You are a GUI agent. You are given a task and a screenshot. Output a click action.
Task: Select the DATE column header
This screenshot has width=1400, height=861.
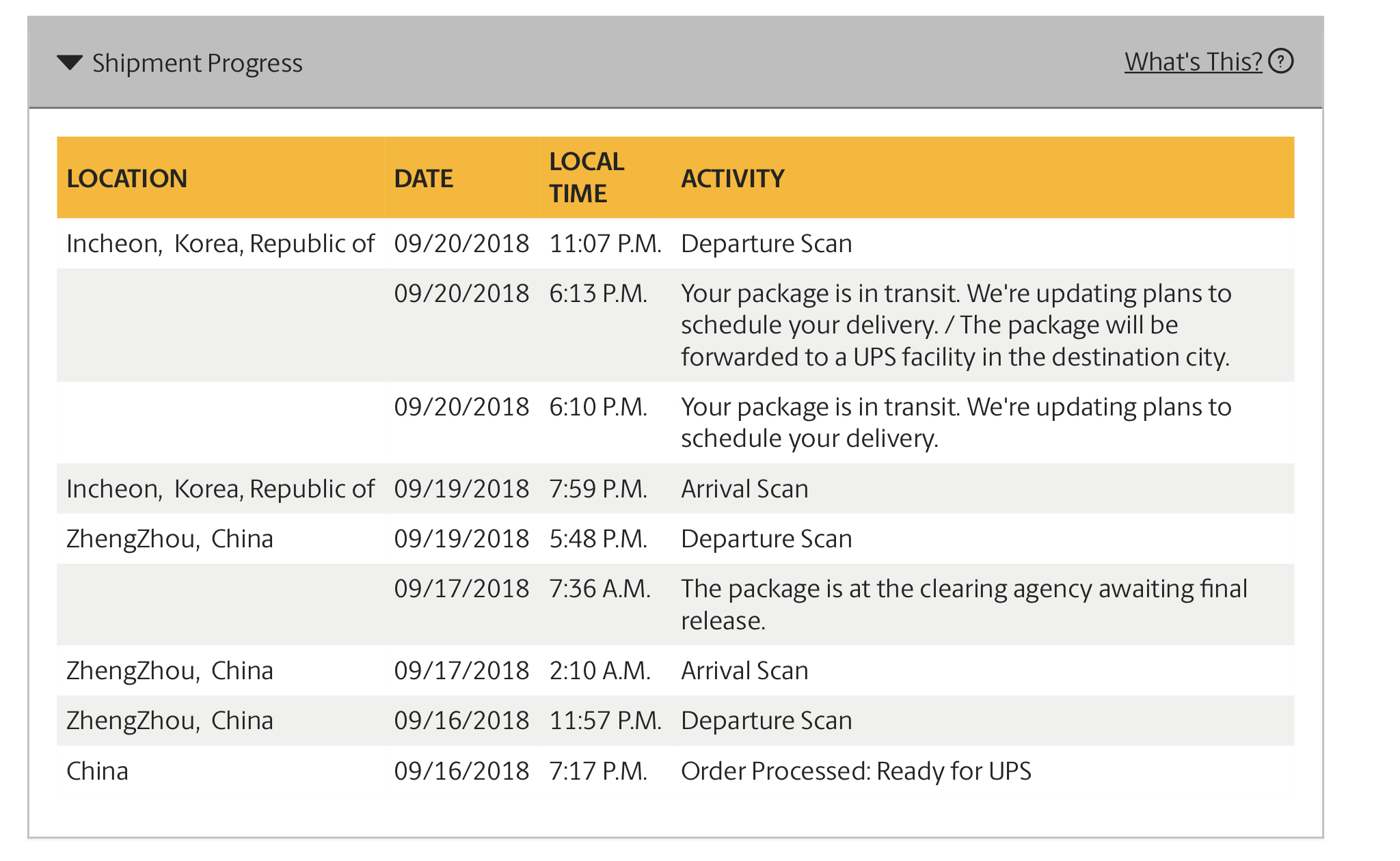click(423, 178)
